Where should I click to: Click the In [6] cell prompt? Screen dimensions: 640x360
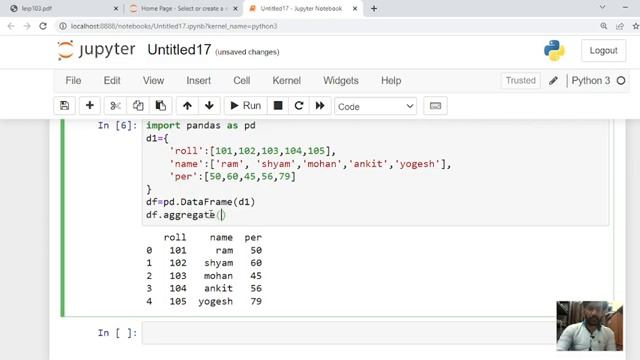tap(117, 125)
